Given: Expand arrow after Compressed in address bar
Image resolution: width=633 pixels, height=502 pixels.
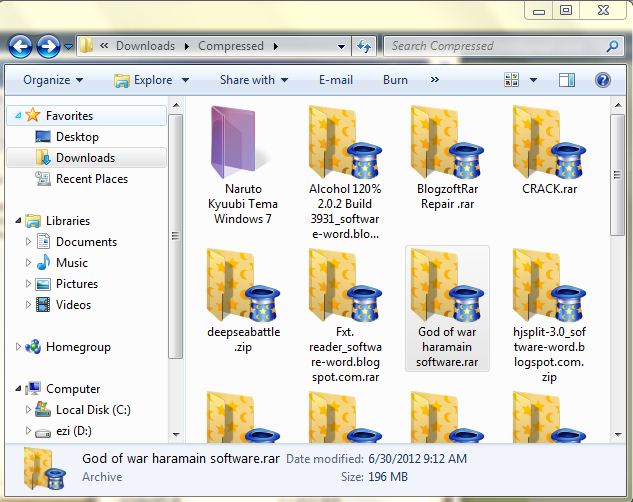Looking at the screenshot, I should [x=276, y=46].
